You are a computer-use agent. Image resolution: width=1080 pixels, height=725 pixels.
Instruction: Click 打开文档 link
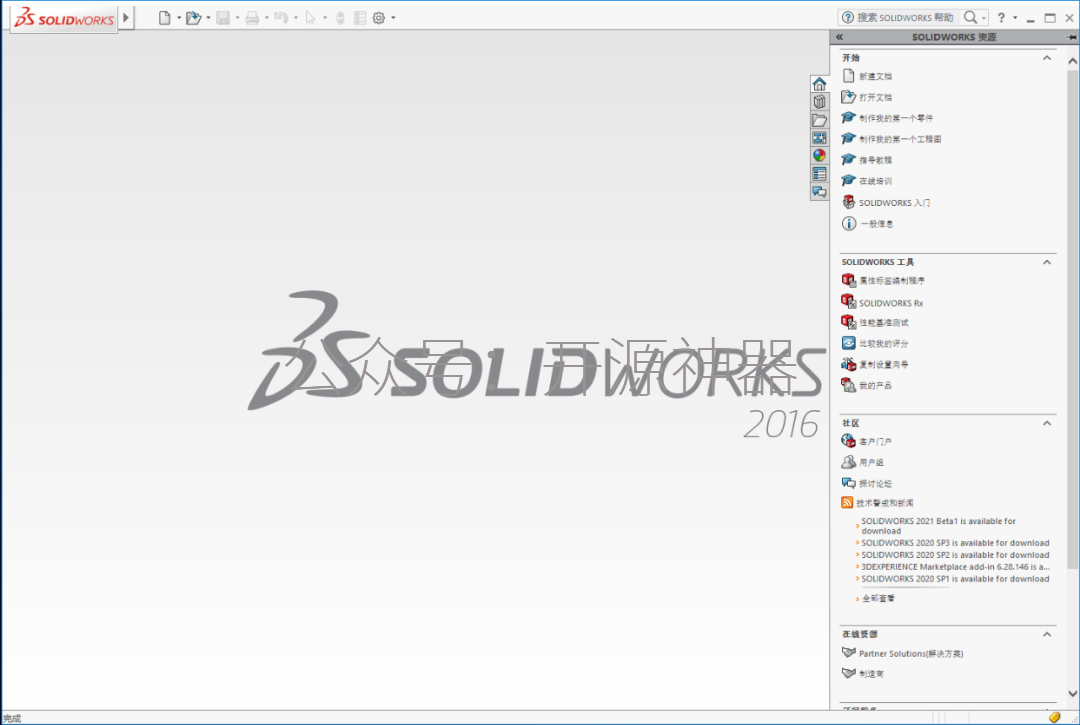[x=875, y=97]
